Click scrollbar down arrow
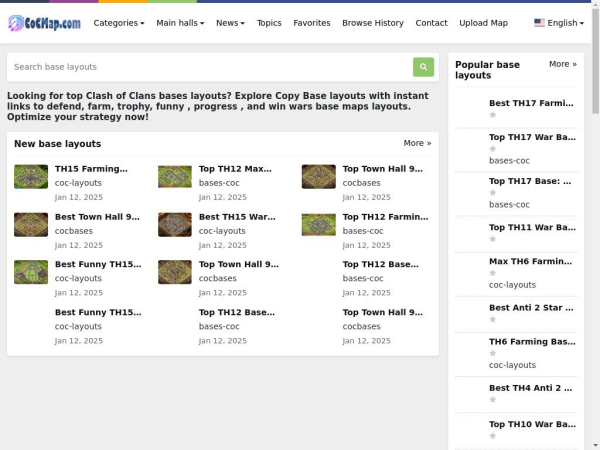 point(595,446)
